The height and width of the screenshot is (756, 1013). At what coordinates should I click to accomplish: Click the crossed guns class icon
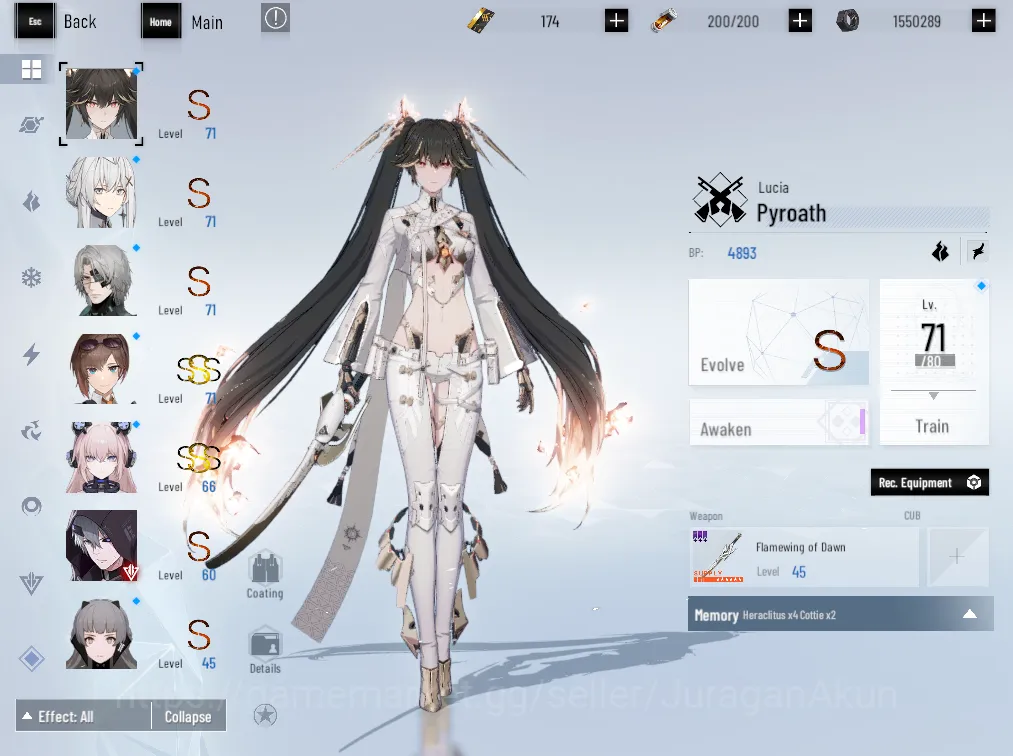(719, 200)
